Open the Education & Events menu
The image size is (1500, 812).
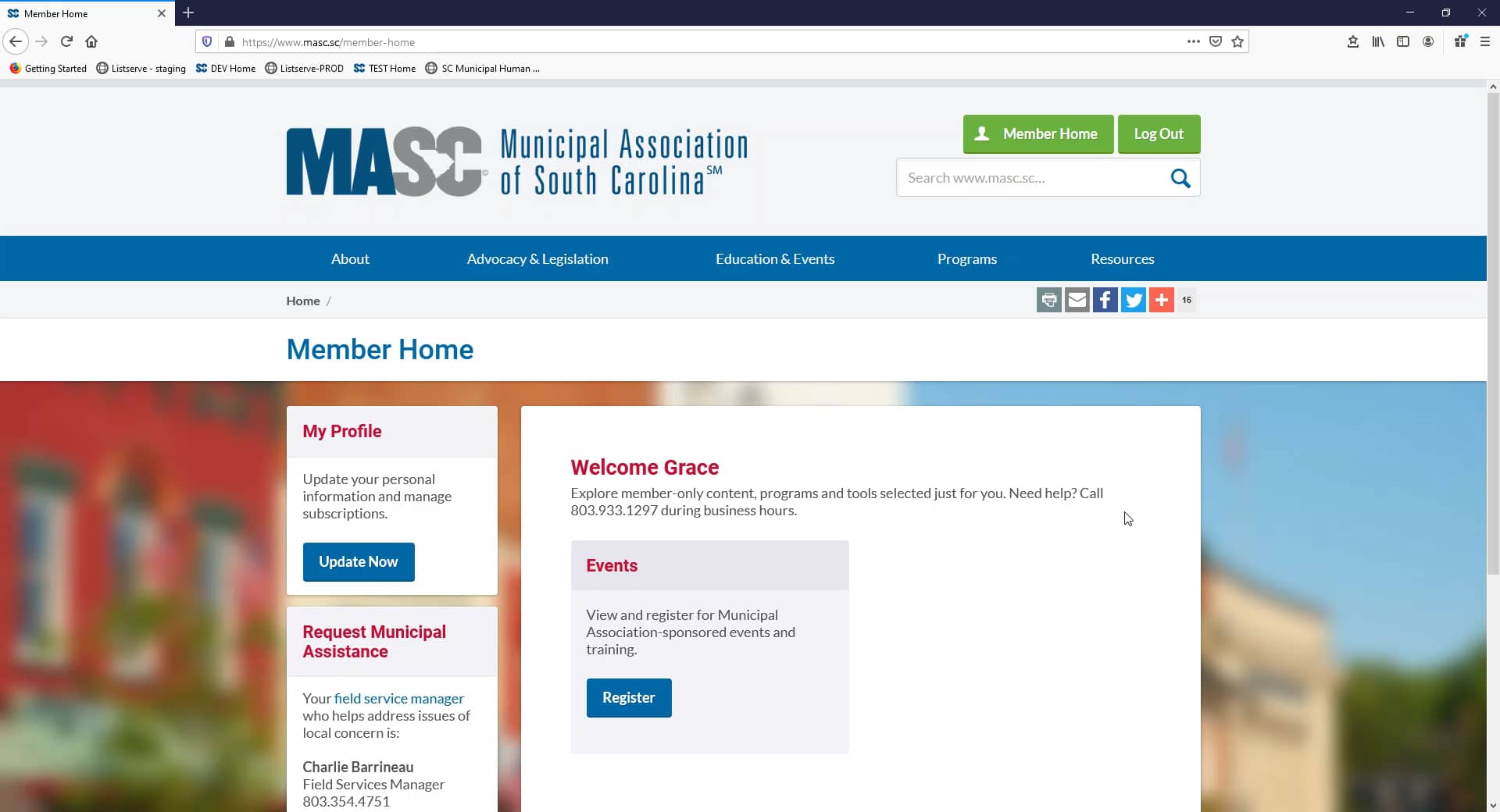pyautogui.click(x=774, y=258)
